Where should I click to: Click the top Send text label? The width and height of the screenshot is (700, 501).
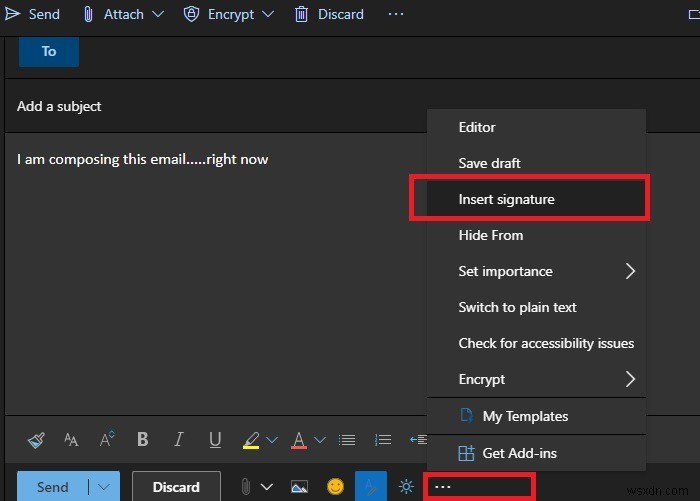[x=44, y=14]
